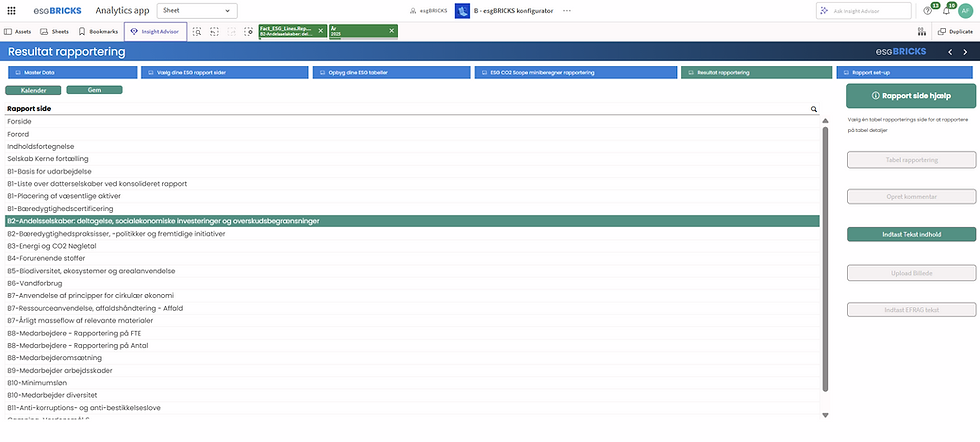Screen dimensions: 980x442
Task: Remove the År 2025 selection chip
Action: (392, 30)
